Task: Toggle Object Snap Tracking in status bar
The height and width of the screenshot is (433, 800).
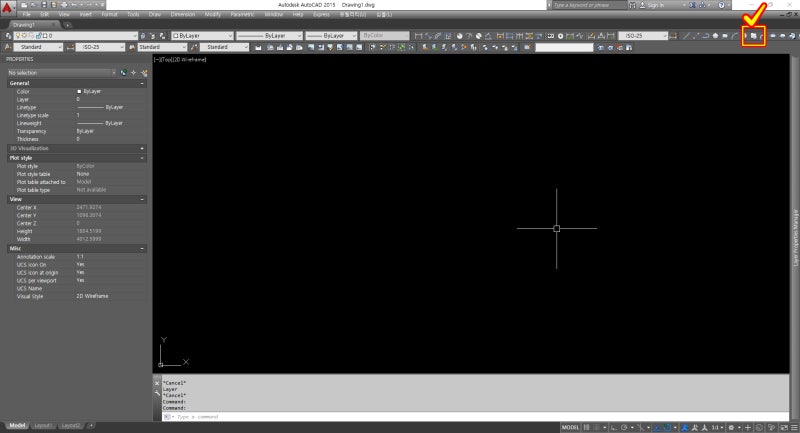Action: coord(657,427)
